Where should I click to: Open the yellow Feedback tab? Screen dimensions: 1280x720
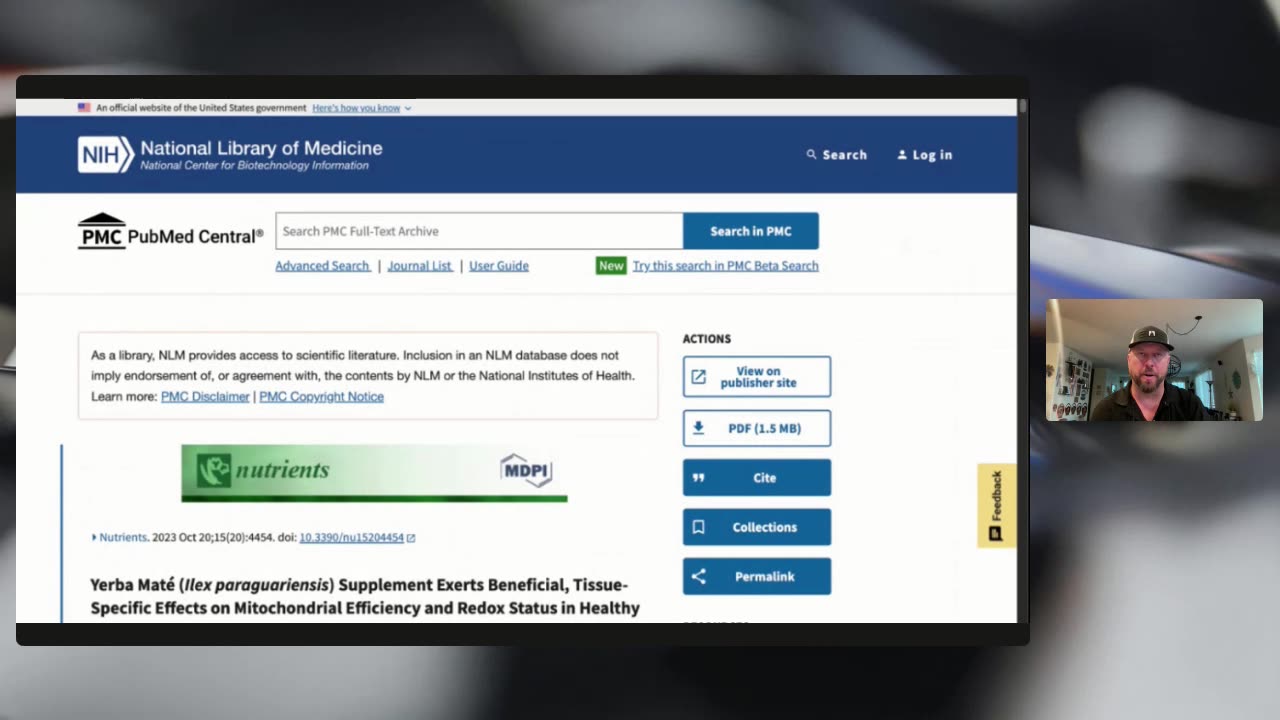click(x=996, y=505)
